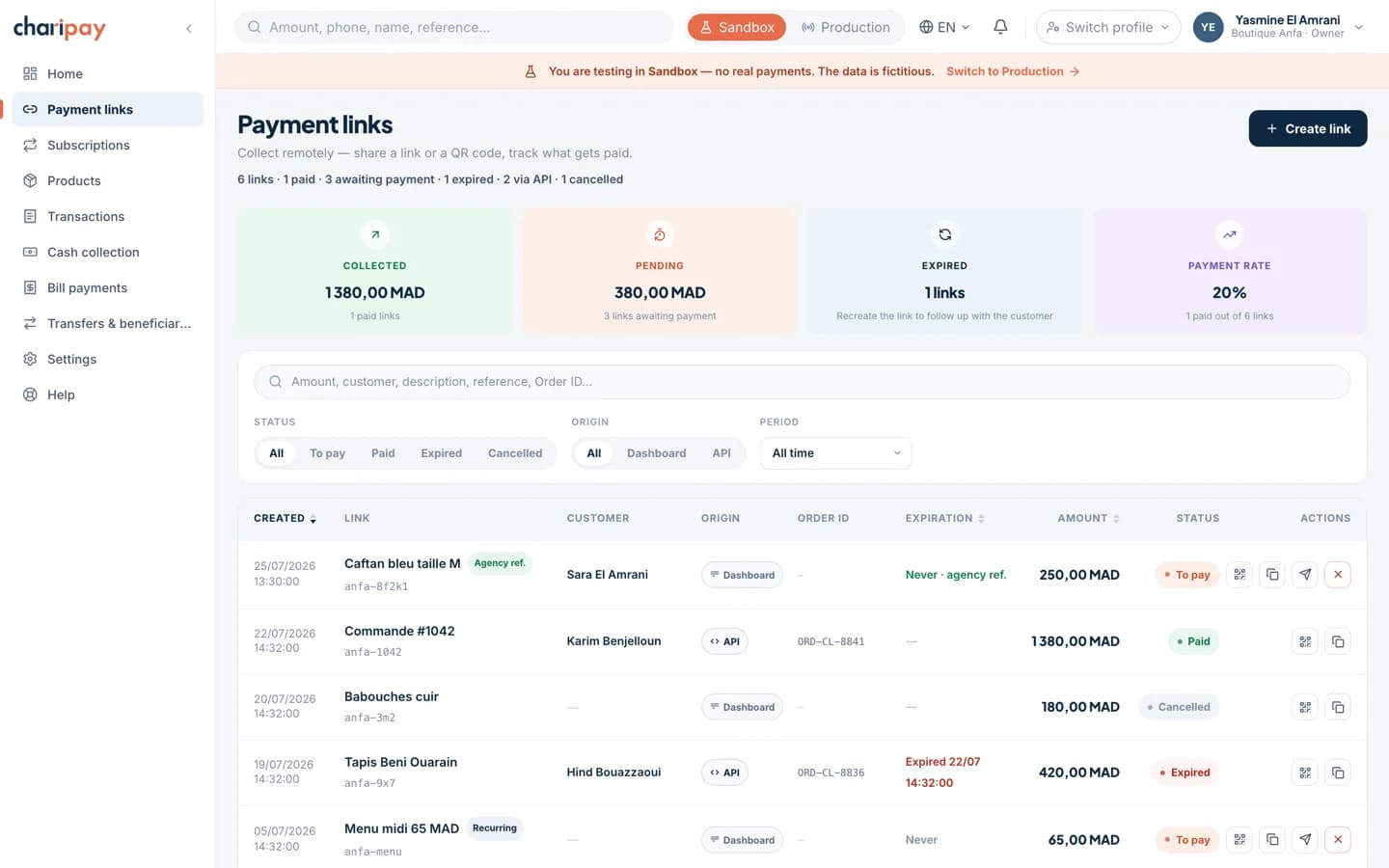Sort by the Amount column
The height and width of the screenshot is (868, 1389).
[1088, 519]
